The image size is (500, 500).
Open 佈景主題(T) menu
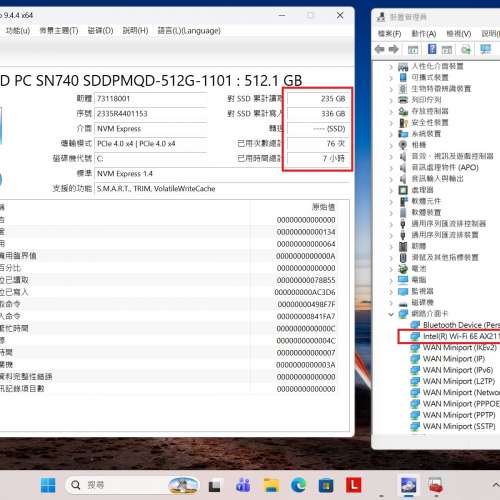pyautogui.click(x=59, y=31)
